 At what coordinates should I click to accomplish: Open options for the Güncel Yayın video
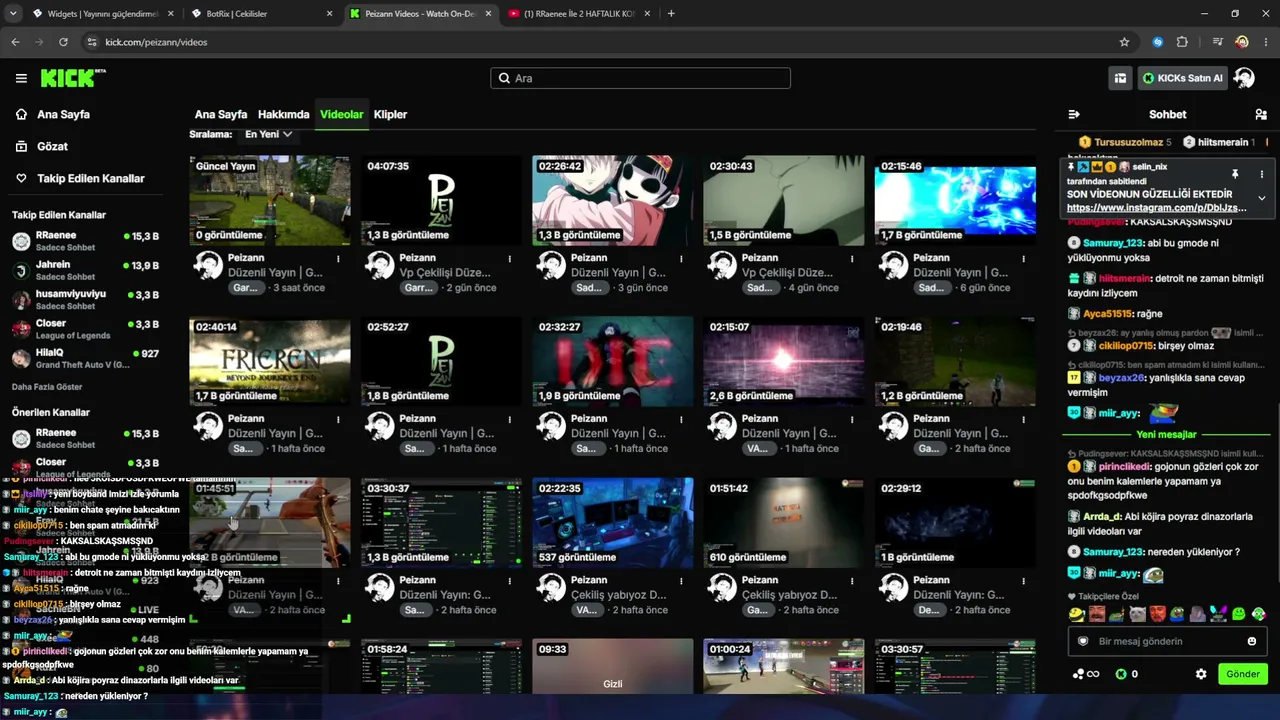pos(339,258)
